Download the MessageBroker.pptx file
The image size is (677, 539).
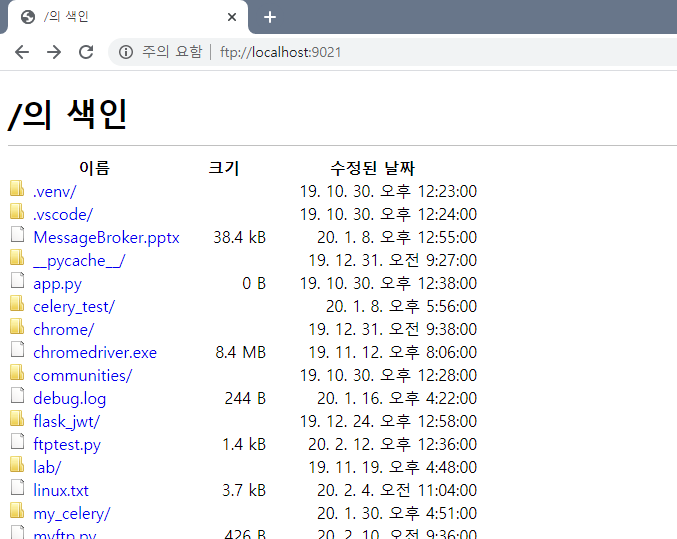coord(106,238)
